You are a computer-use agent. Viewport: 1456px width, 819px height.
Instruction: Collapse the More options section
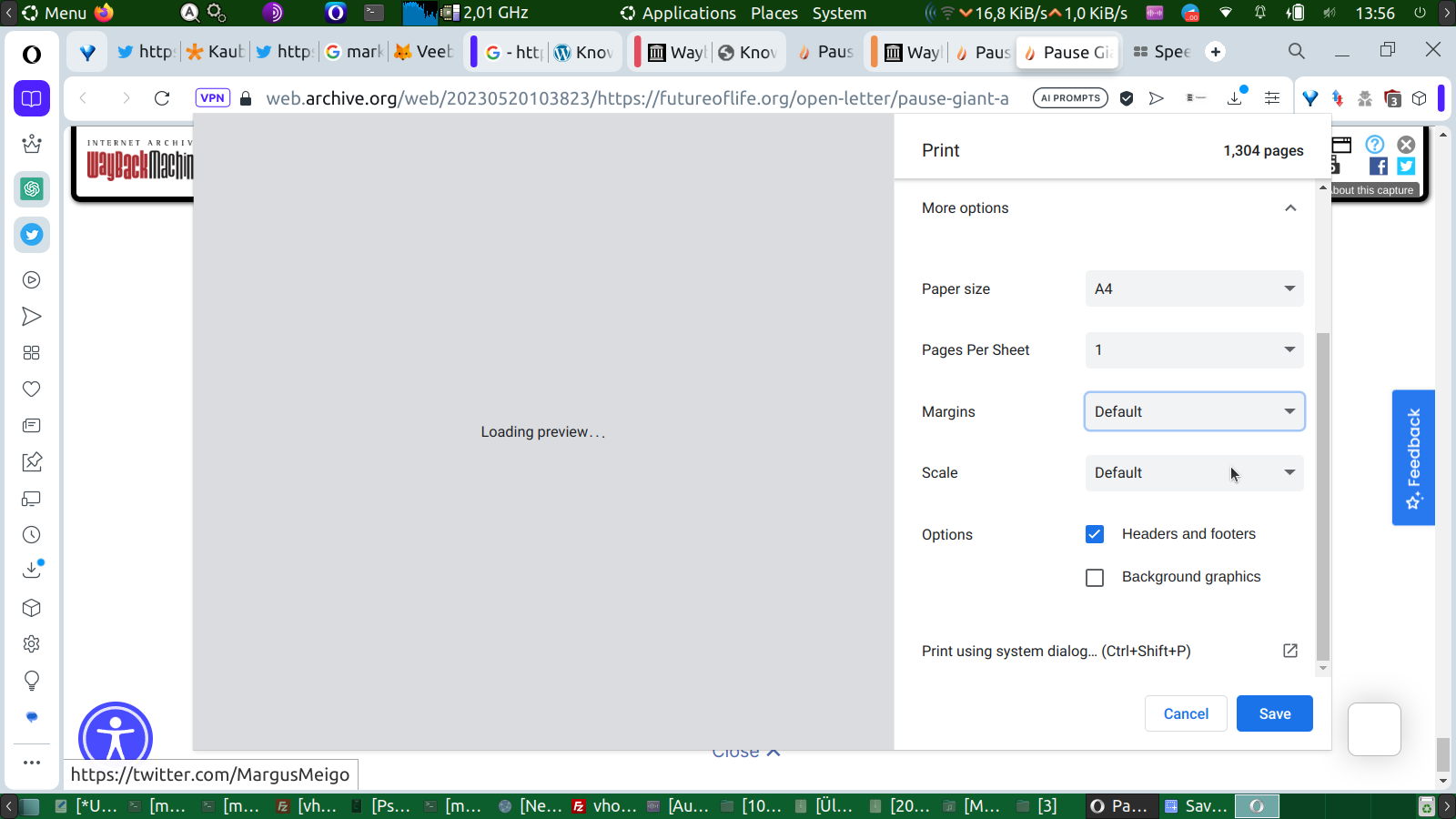pos(1290,208)
